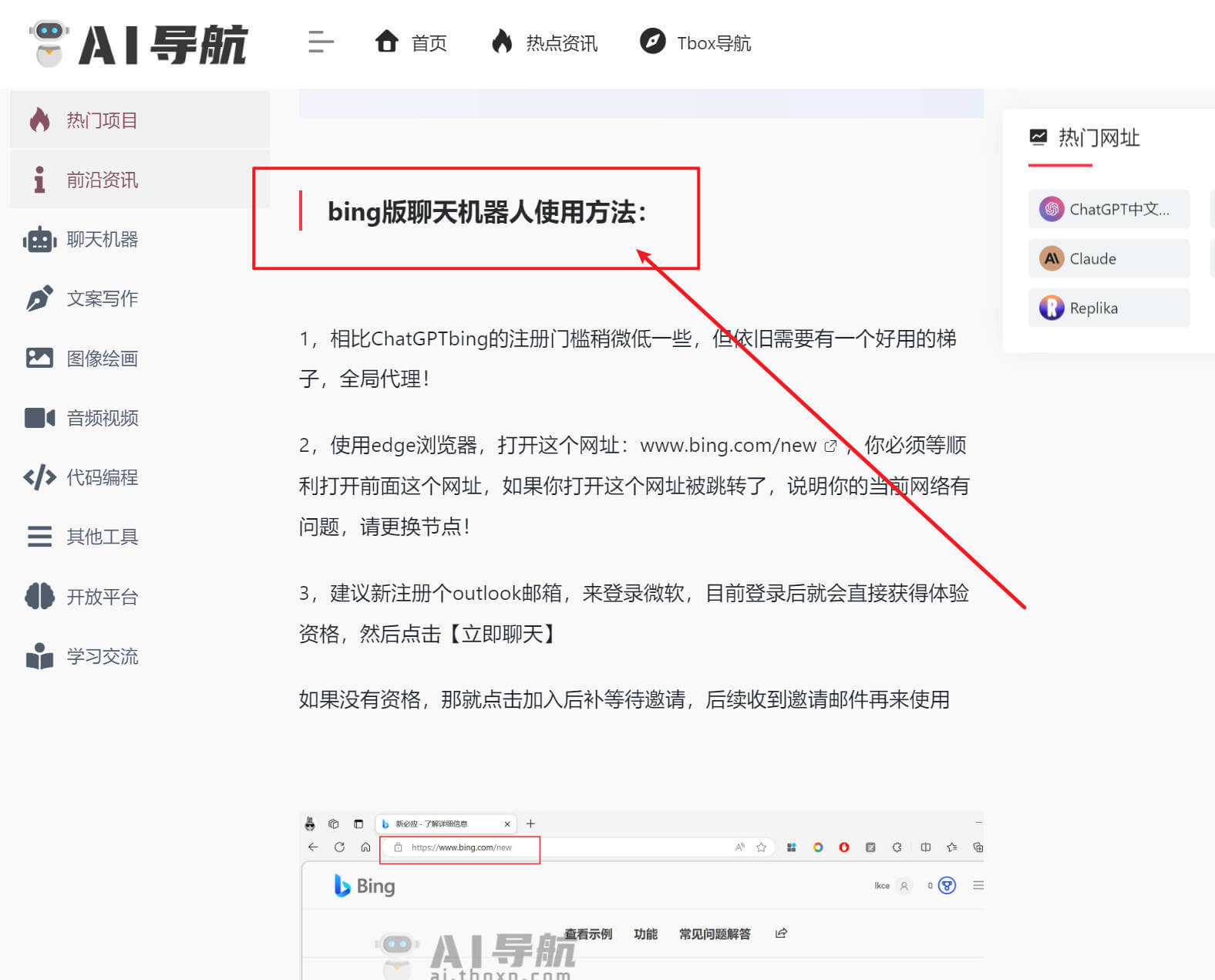Choose the 文案写作 pen category
1215x980 pixels.
click(81, 298)
